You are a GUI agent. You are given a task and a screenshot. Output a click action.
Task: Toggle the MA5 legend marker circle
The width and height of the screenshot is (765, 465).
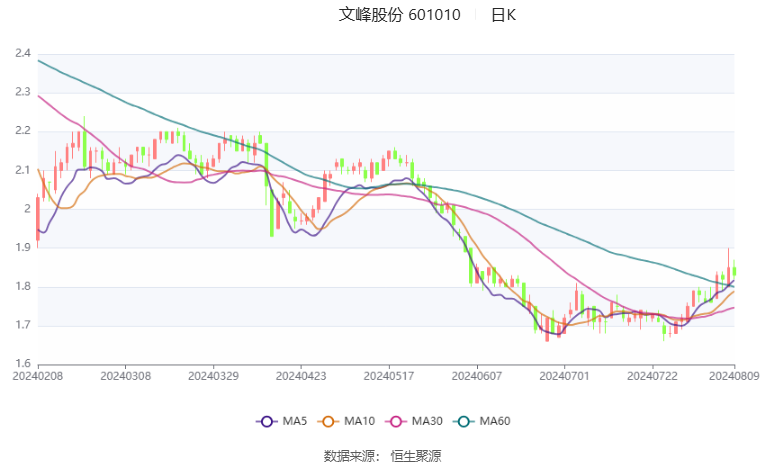(x=266, y=421)
